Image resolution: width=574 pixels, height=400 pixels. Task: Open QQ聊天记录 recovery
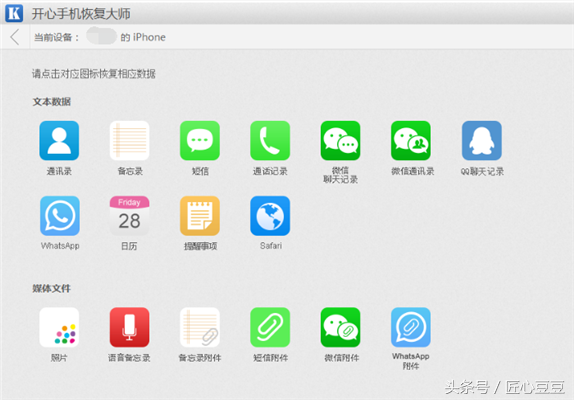click(x=482, y=141)
